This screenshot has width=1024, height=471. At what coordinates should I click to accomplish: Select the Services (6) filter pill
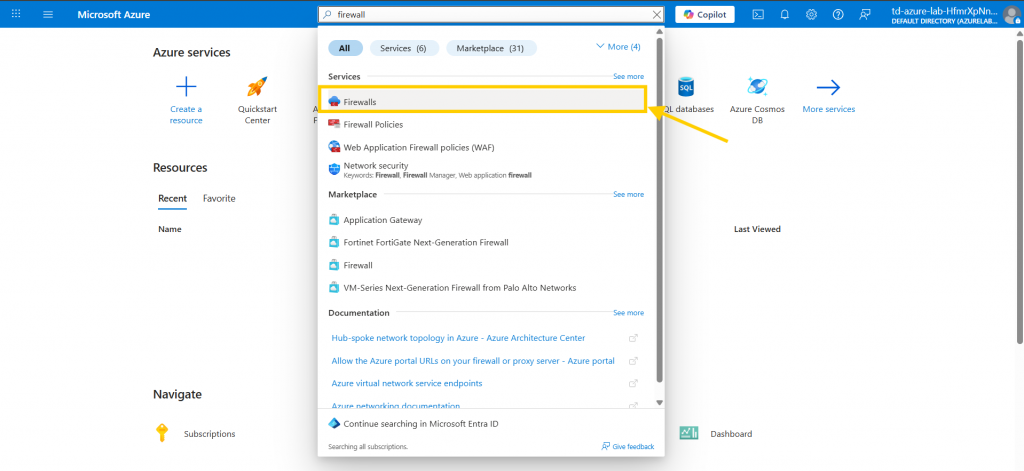(404, 48)
